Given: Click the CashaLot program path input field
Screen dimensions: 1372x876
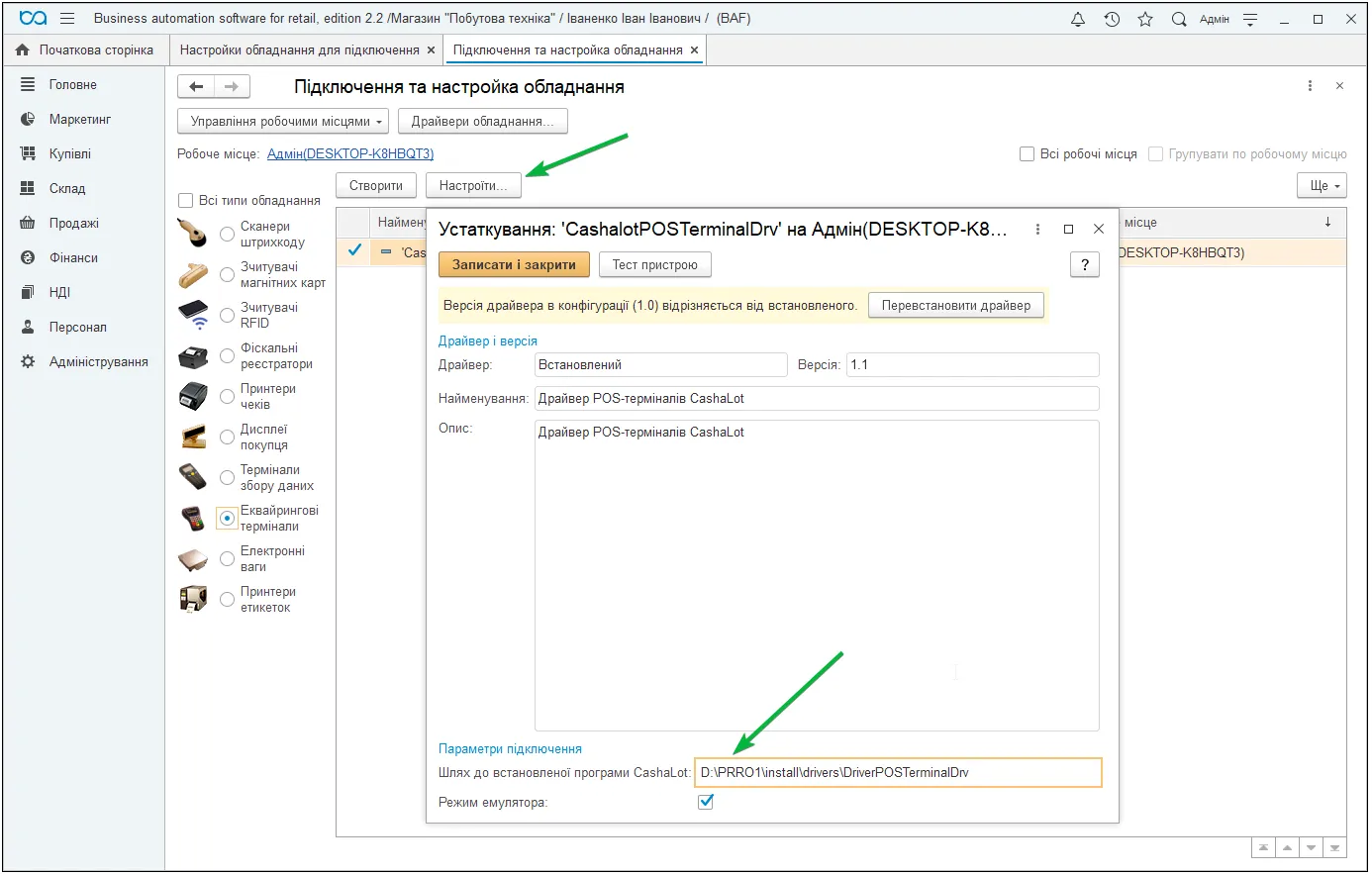Looking at the screenshot, I should tap(898, 772).
